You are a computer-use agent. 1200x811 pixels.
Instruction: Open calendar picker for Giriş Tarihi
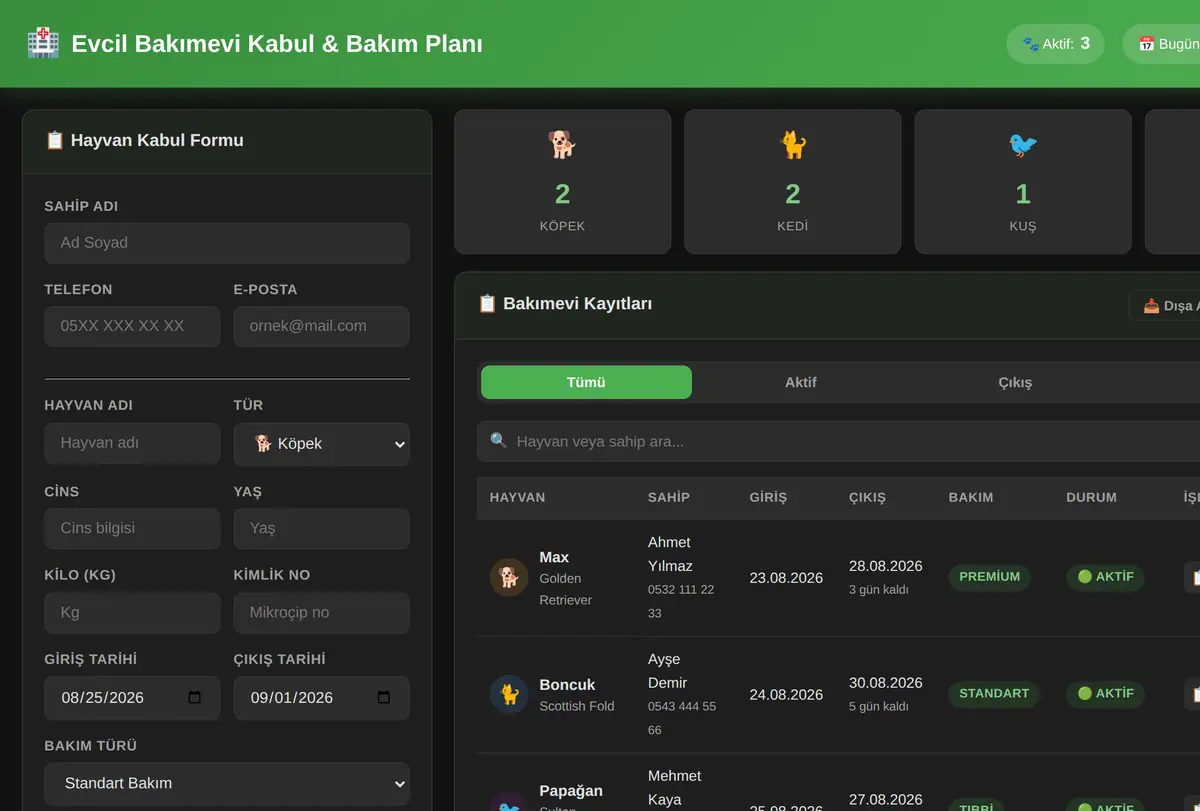(x=195, y=698)
